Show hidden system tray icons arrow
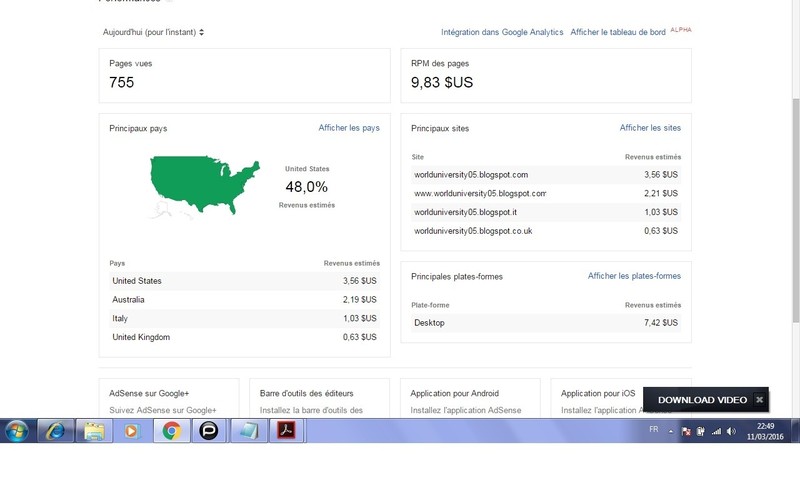Viewport: 800px width, 500px height. point(671,432)
